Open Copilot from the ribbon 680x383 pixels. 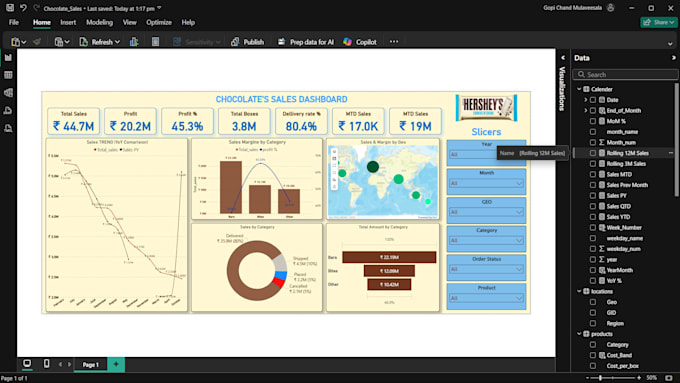360,42
